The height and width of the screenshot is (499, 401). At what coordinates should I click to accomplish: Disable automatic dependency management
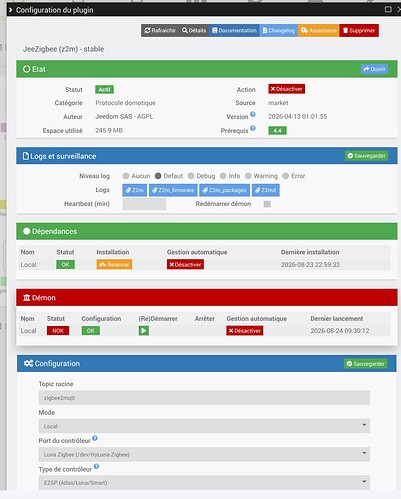(185, 264)
